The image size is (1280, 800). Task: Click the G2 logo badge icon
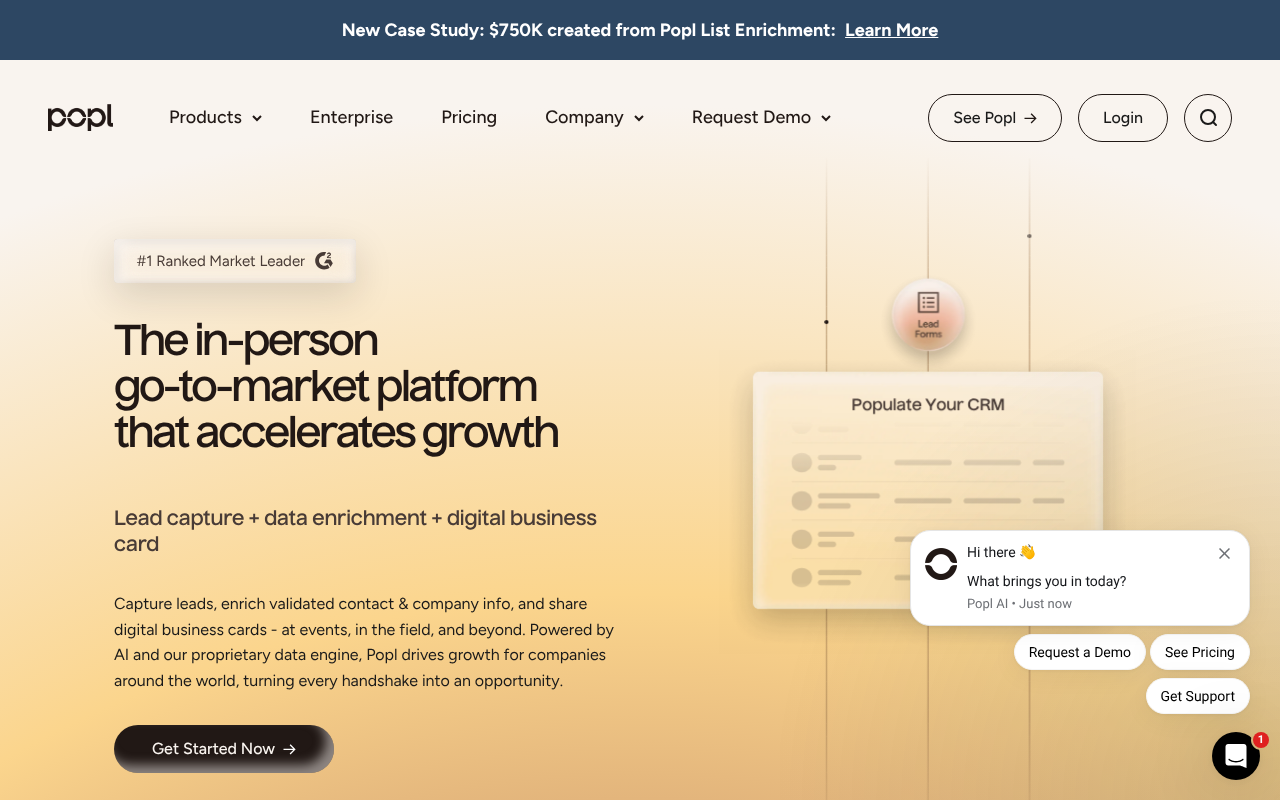coord(324,261)
